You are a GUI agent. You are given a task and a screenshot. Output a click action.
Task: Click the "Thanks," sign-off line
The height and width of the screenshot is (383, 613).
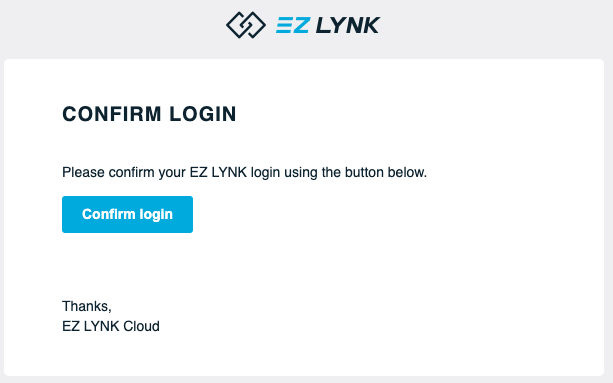tap(87, 306)
